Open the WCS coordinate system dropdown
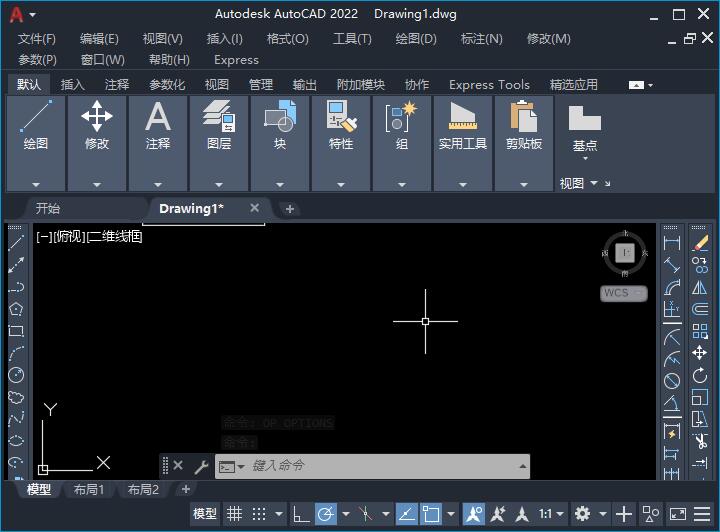Viewport: 720px width, 532px height. pos(624,293)
